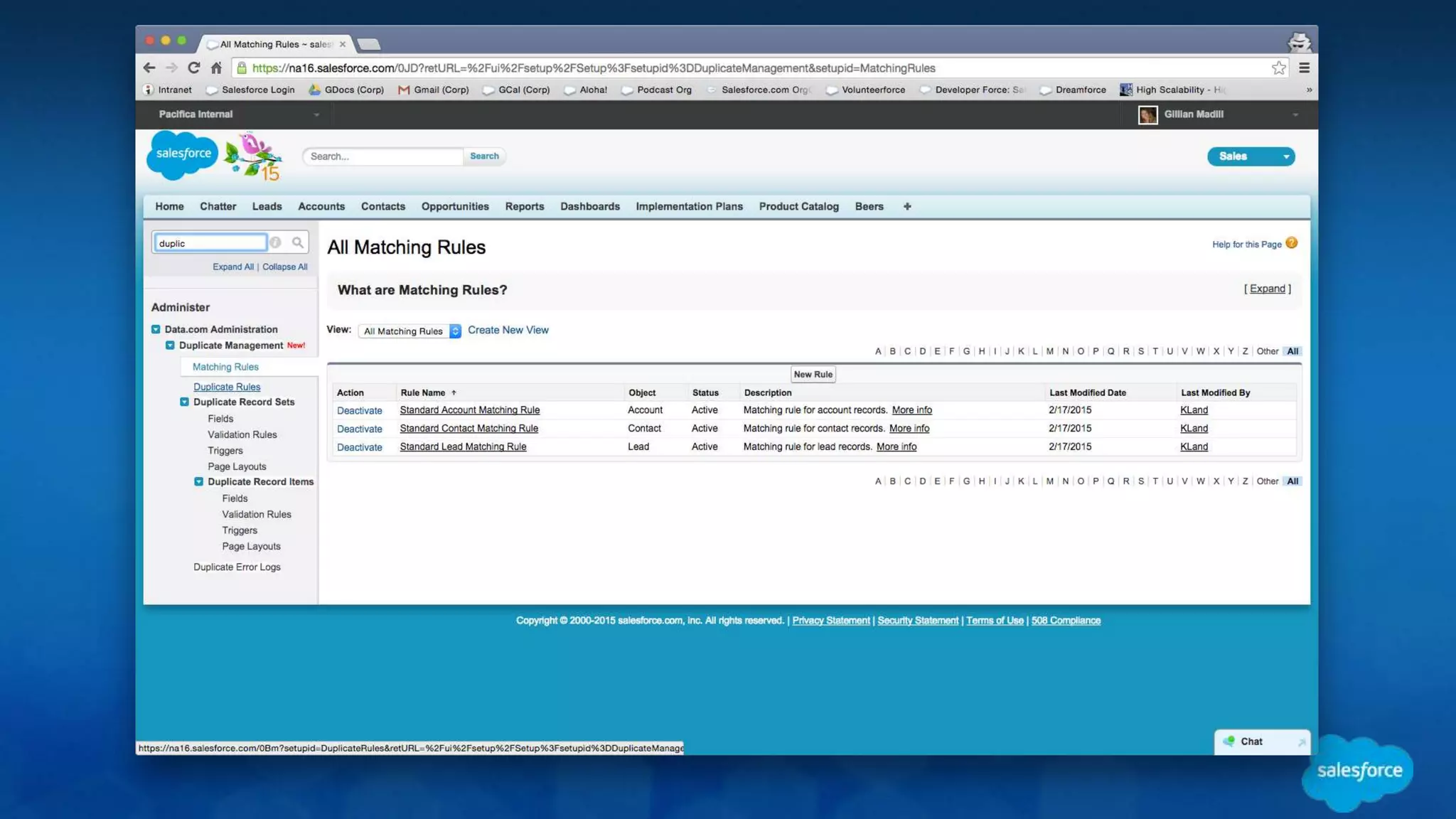This screenshot has width=1456, height=819.
Task: Click the New Rule button
Action: tap(813, 374)
